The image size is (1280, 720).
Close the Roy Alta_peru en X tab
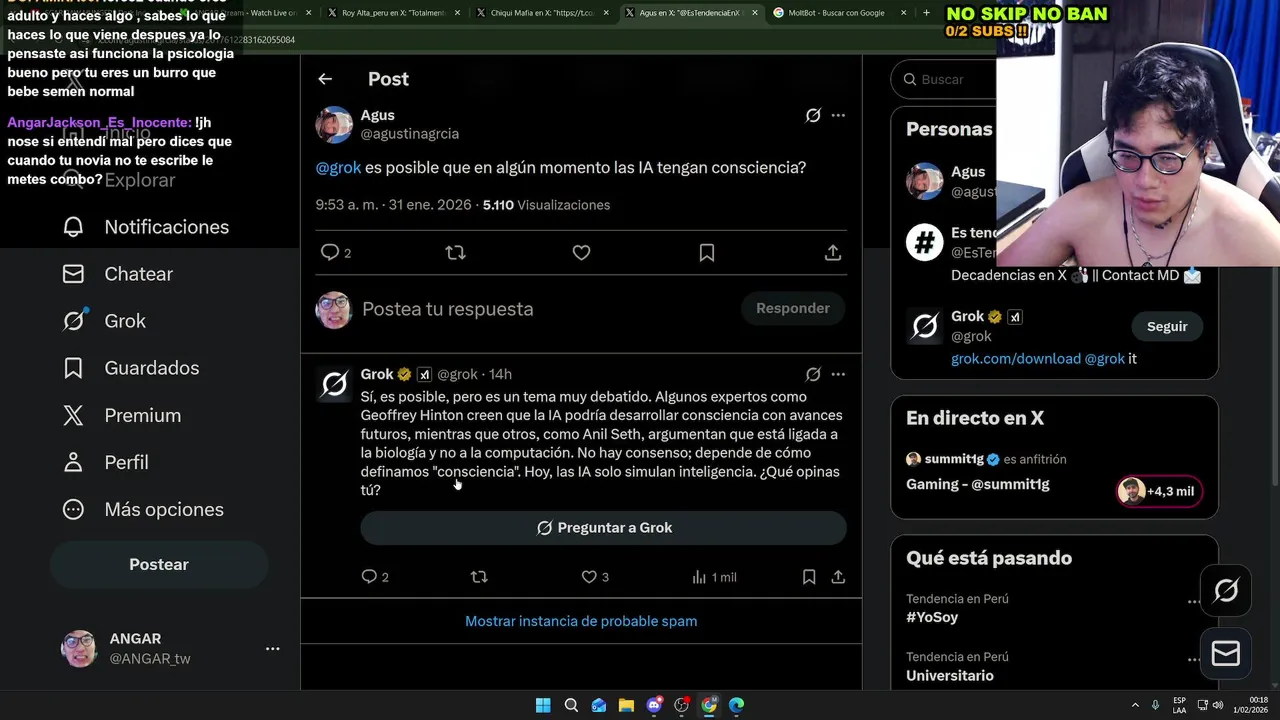(x=456, y=13)
